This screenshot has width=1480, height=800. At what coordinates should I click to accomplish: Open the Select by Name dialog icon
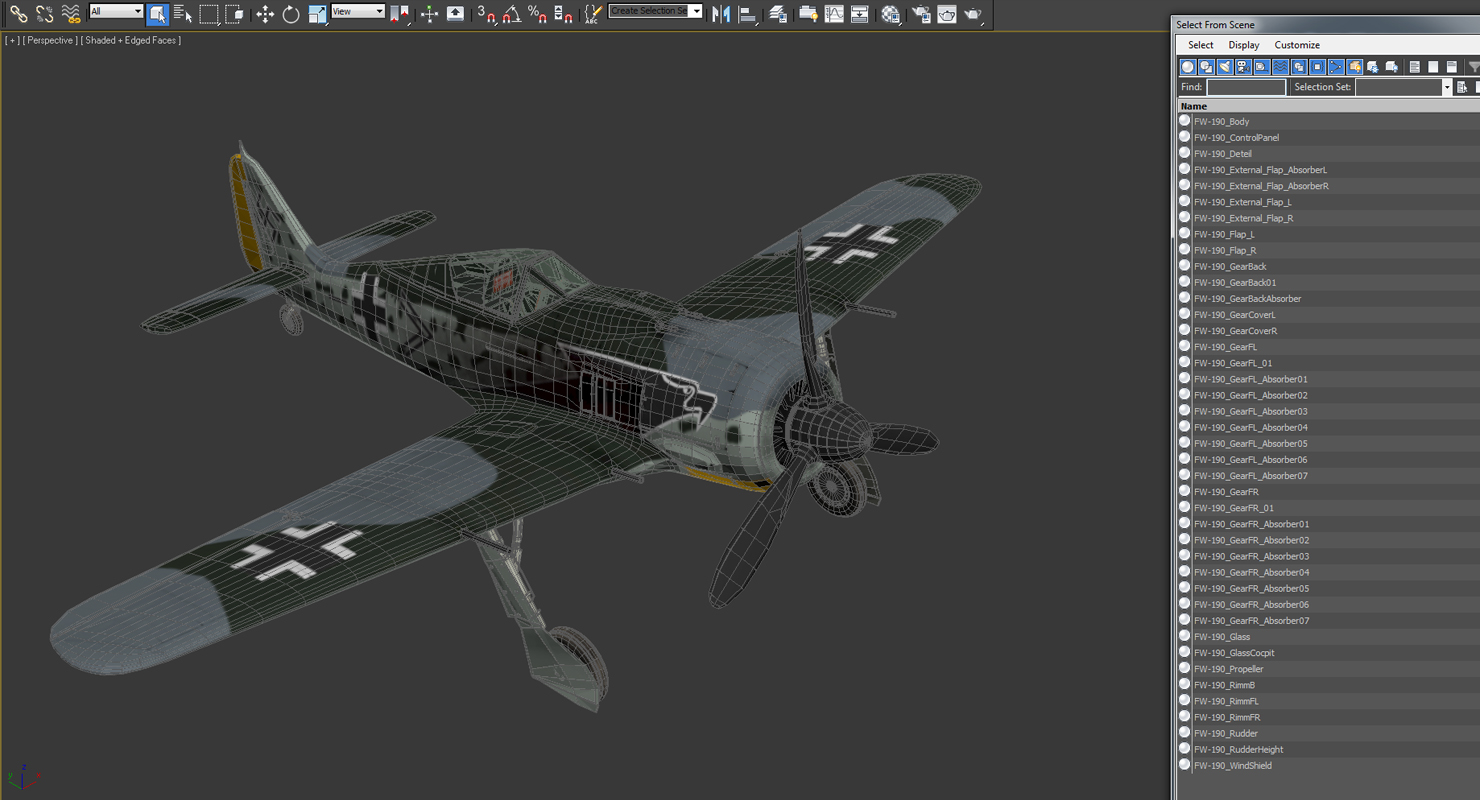(x=182, y=14)
